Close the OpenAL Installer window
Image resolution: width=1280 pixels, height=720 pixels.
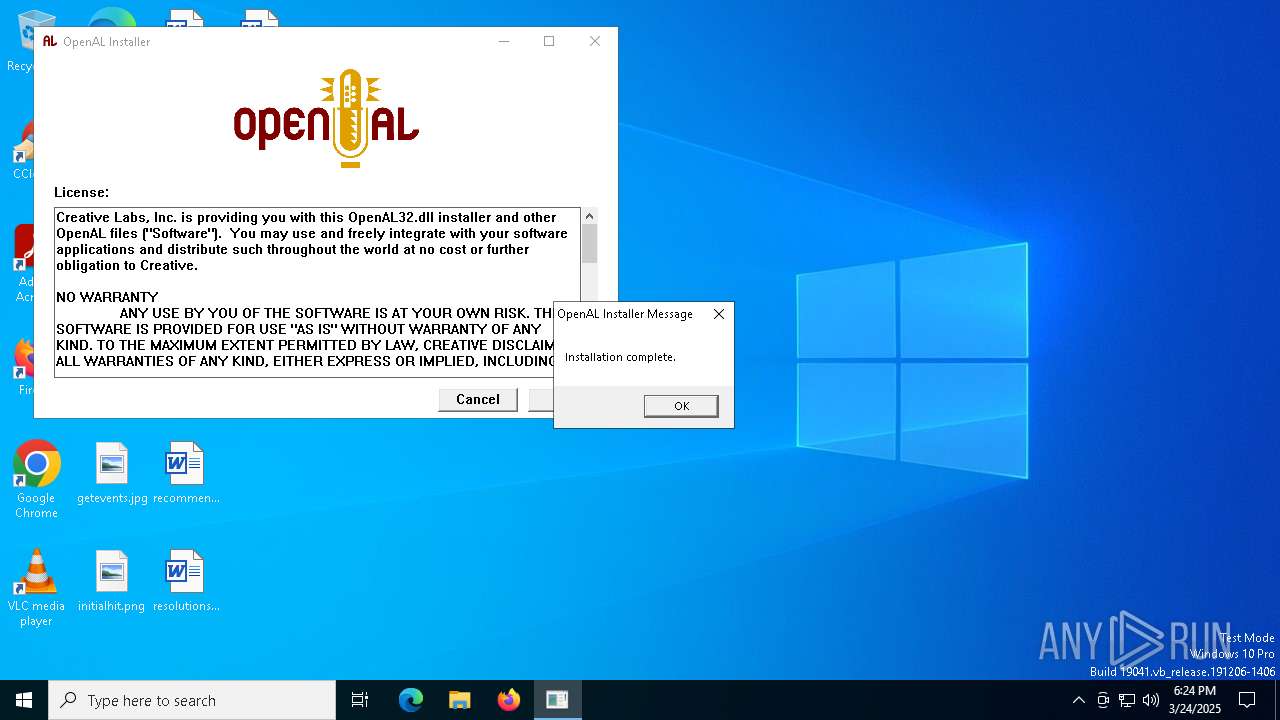click(595, 41)
